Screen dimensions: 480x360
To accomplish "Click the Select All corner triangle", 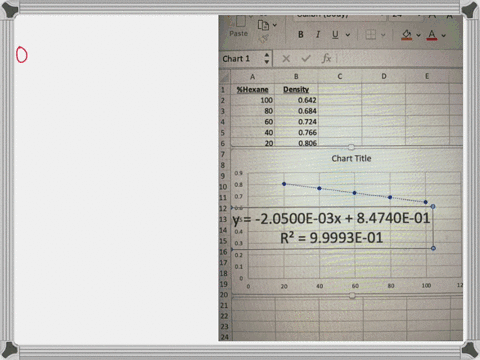I will click(x=225, y=77).
